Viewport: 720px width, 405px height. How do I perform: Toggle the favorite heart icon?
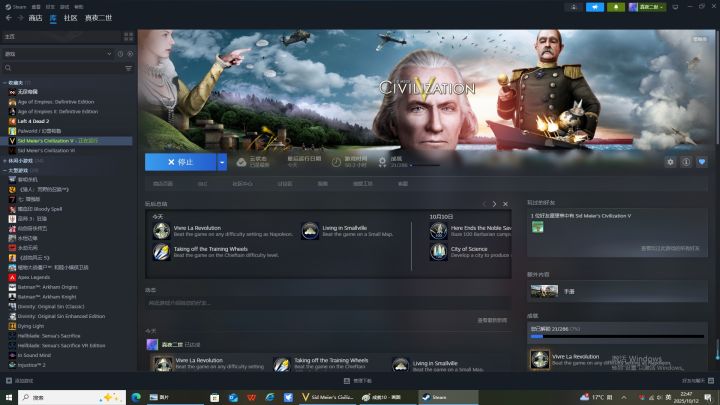coord(702,162)
